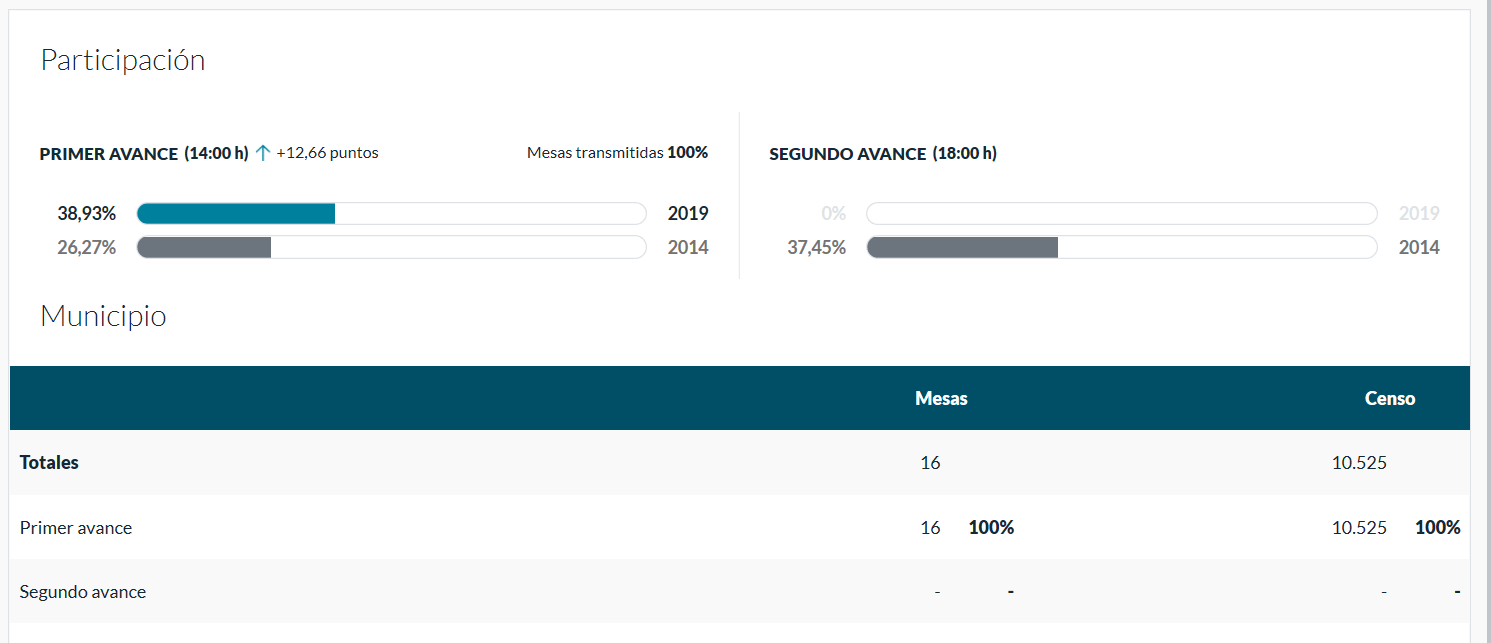Click the Mesas transmitidas 100% text
Viewport: 1491px width, 643px height.
(x=617, y=153)
